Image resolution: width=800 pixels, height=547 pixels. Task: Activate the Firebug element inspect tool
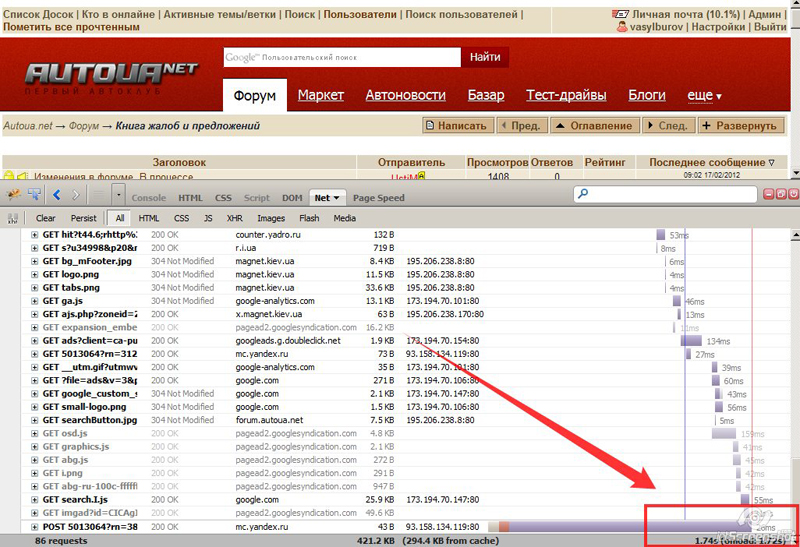(x=34, y=195)
